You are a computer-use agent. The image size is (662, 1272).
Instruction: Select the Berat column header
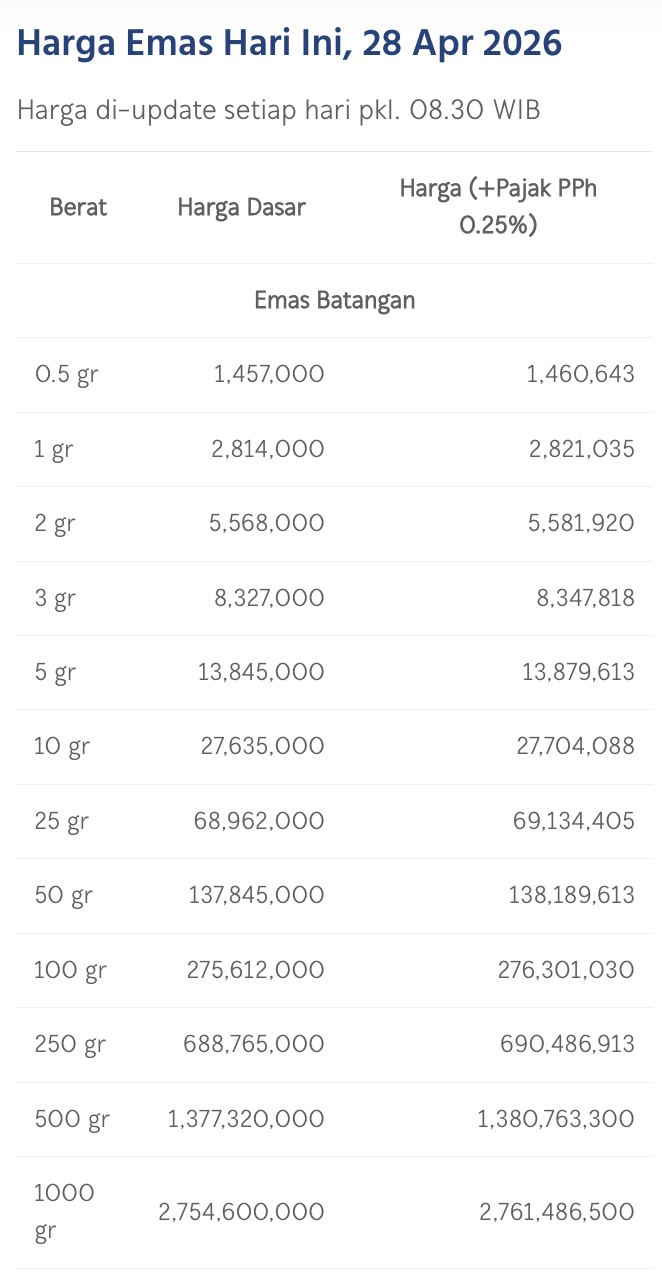tap(78, 208)
